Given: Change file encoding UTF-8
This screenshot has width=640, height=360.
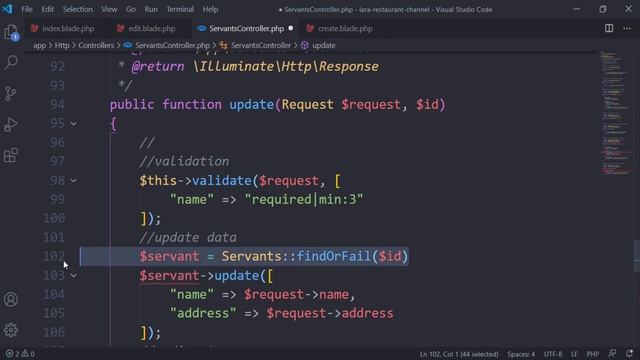Looking at the screenshot, I should (553, 354).
